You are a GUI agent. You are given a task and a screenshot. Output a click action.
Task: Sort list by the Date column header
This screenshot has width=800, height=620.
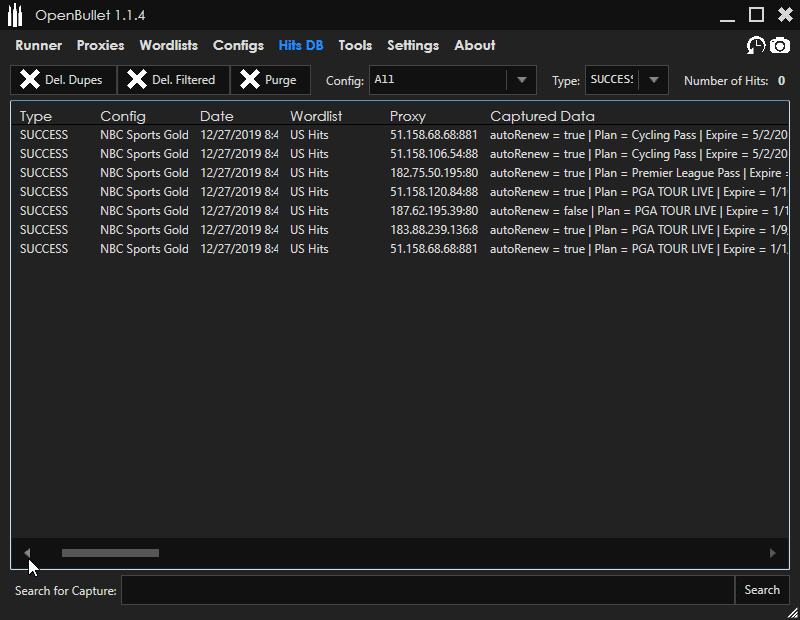click(x=217, y=116)
